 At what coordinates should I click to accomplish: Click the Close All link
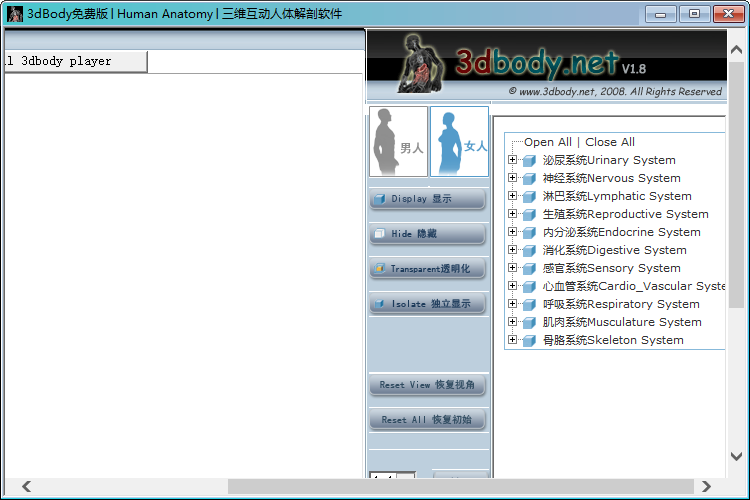(x=610, y=142)
